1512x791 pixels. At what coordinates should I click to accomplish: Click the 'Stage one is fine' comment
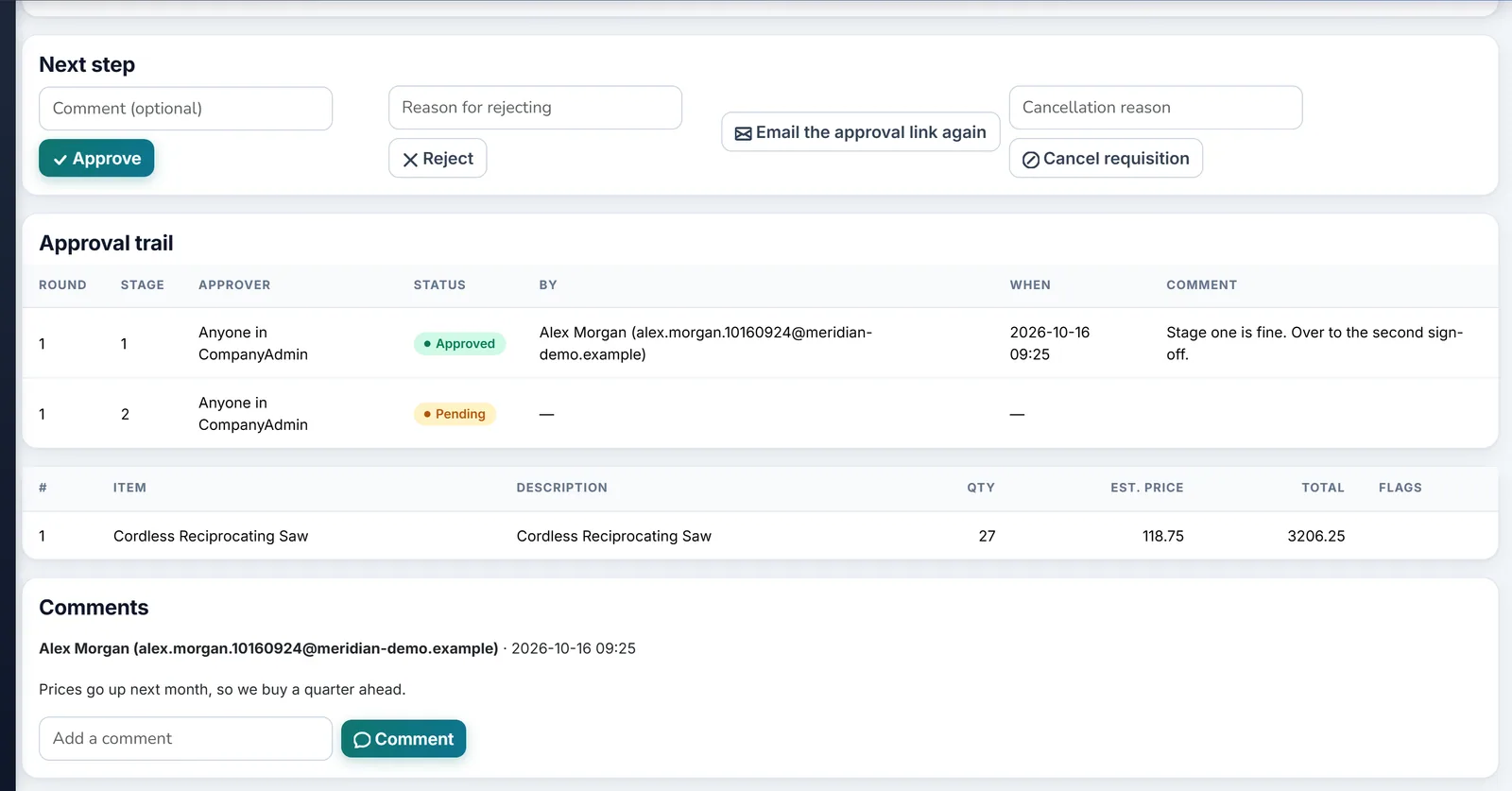pos(1314,344)
